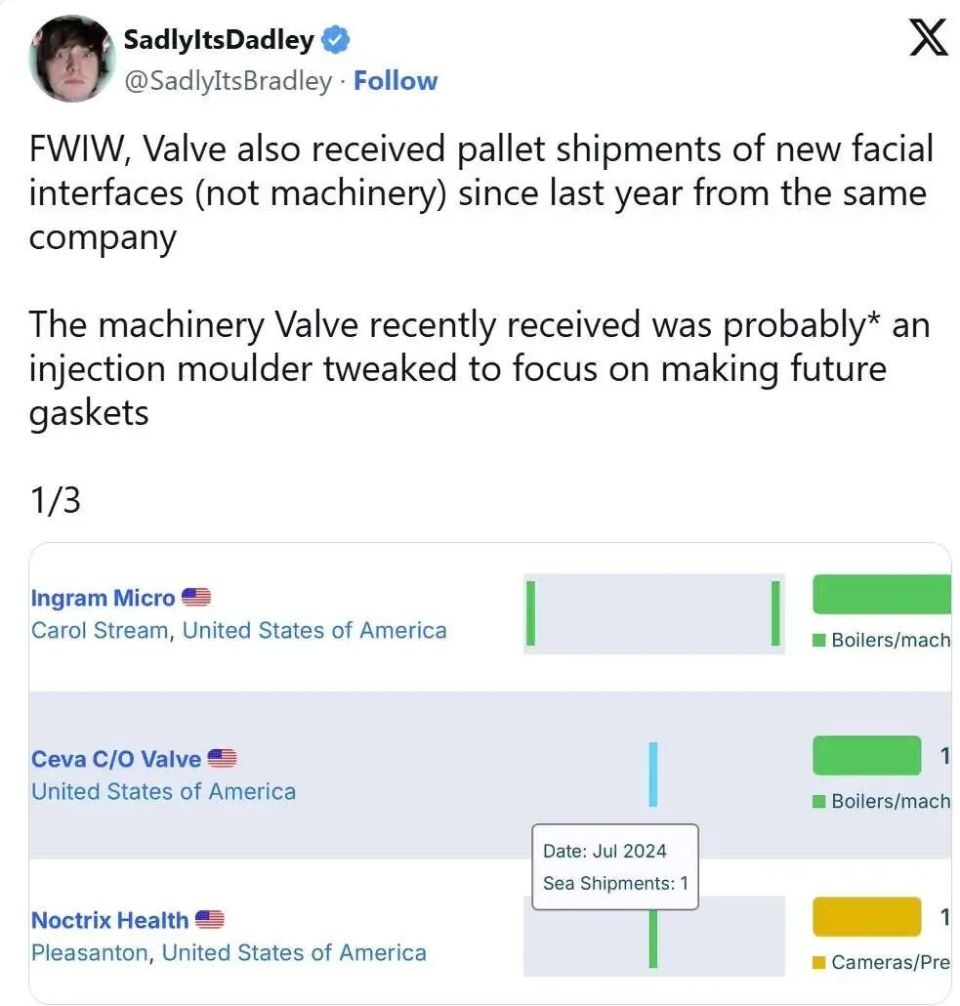960x1006 pixels.
Task: Click the yellow legend square beside Cameras/Pre
Action: [x=819, y=963]
